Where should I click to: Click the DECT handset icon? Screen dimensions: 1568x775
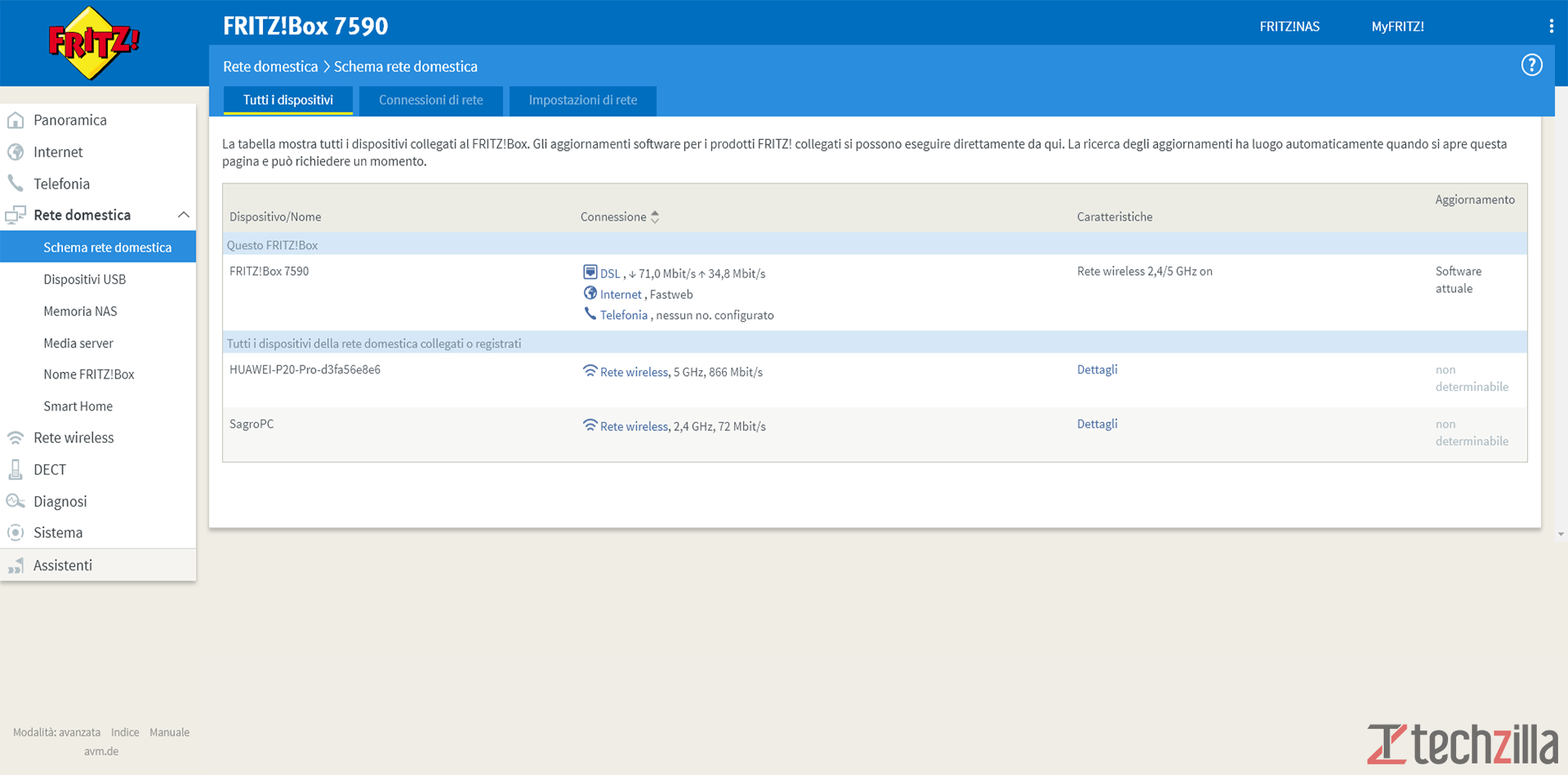coord(16,470)
